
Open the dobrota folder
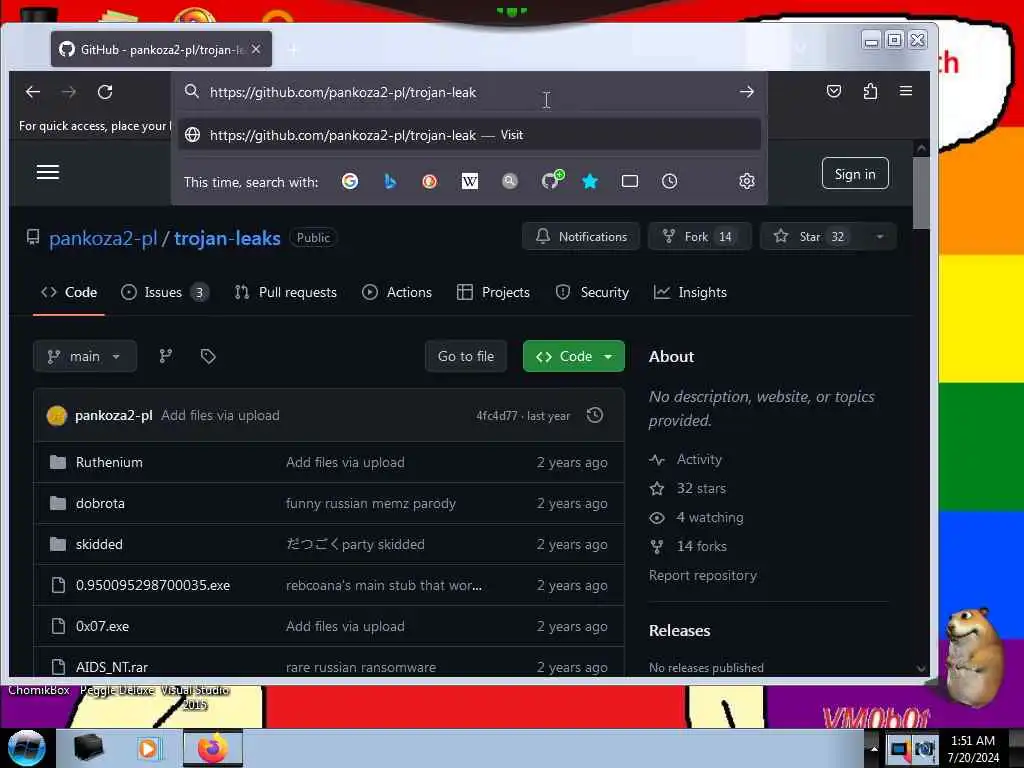(x=100, y=504)
